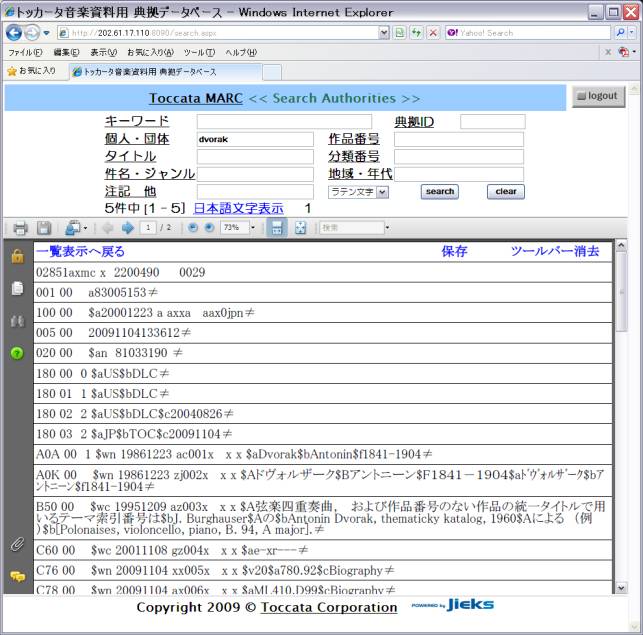The image size is (643, 635).
Task: Click the address bar URL field
Action: [217, 33]
